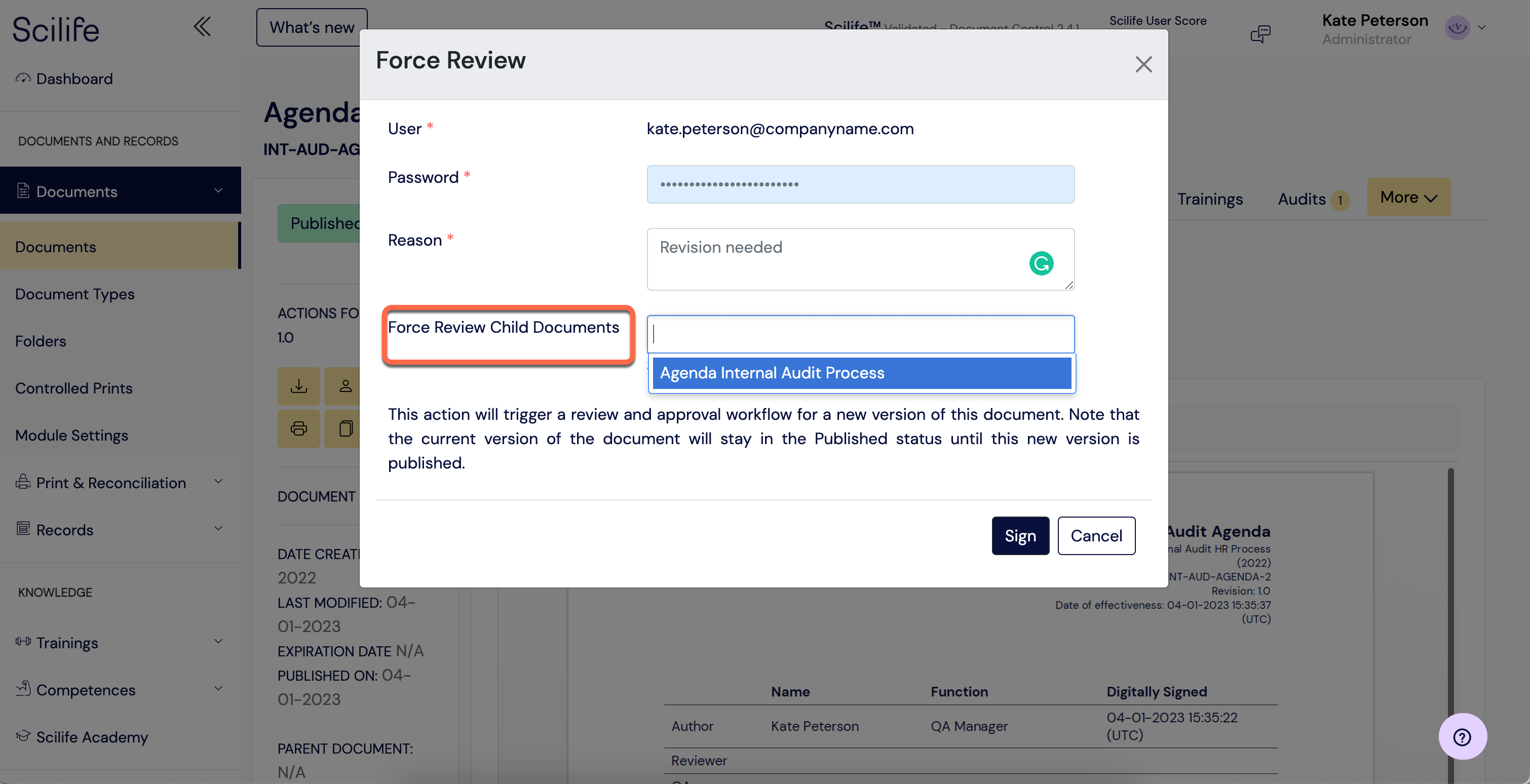The height and width of the screenshot is (784, 1530).
Task: Click the Dashboard gauge icon
Action: point(23,78)
